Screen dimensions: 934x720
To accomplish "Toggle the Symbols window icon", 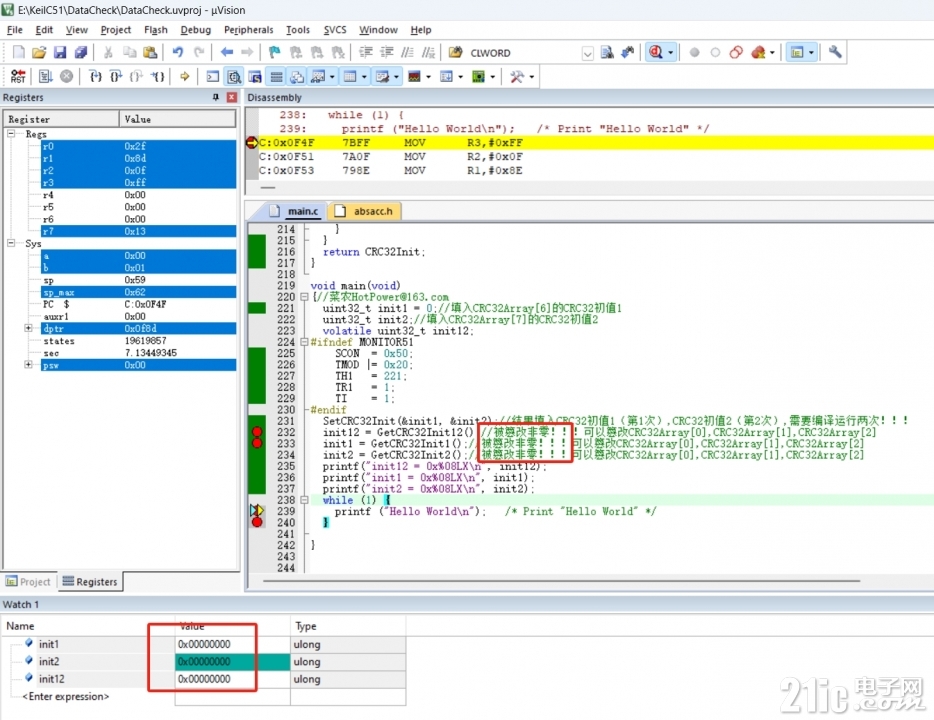I will (x=255, y=76).
